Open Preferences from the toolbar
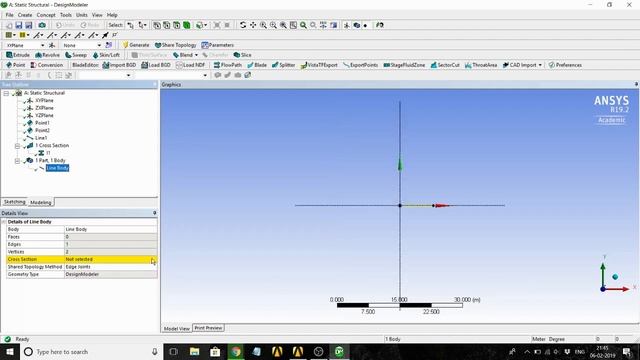The image size is (640, 360). [x=565, y=65]
